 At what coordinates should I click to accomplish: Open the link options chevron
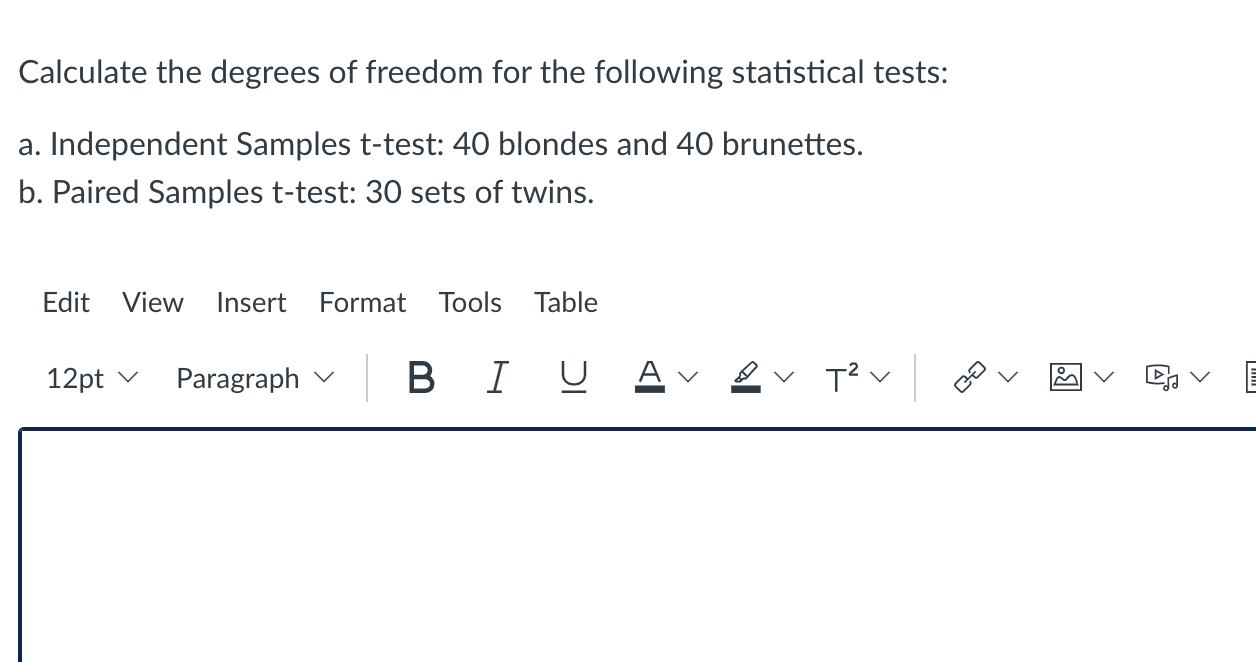pos(1009,377)
